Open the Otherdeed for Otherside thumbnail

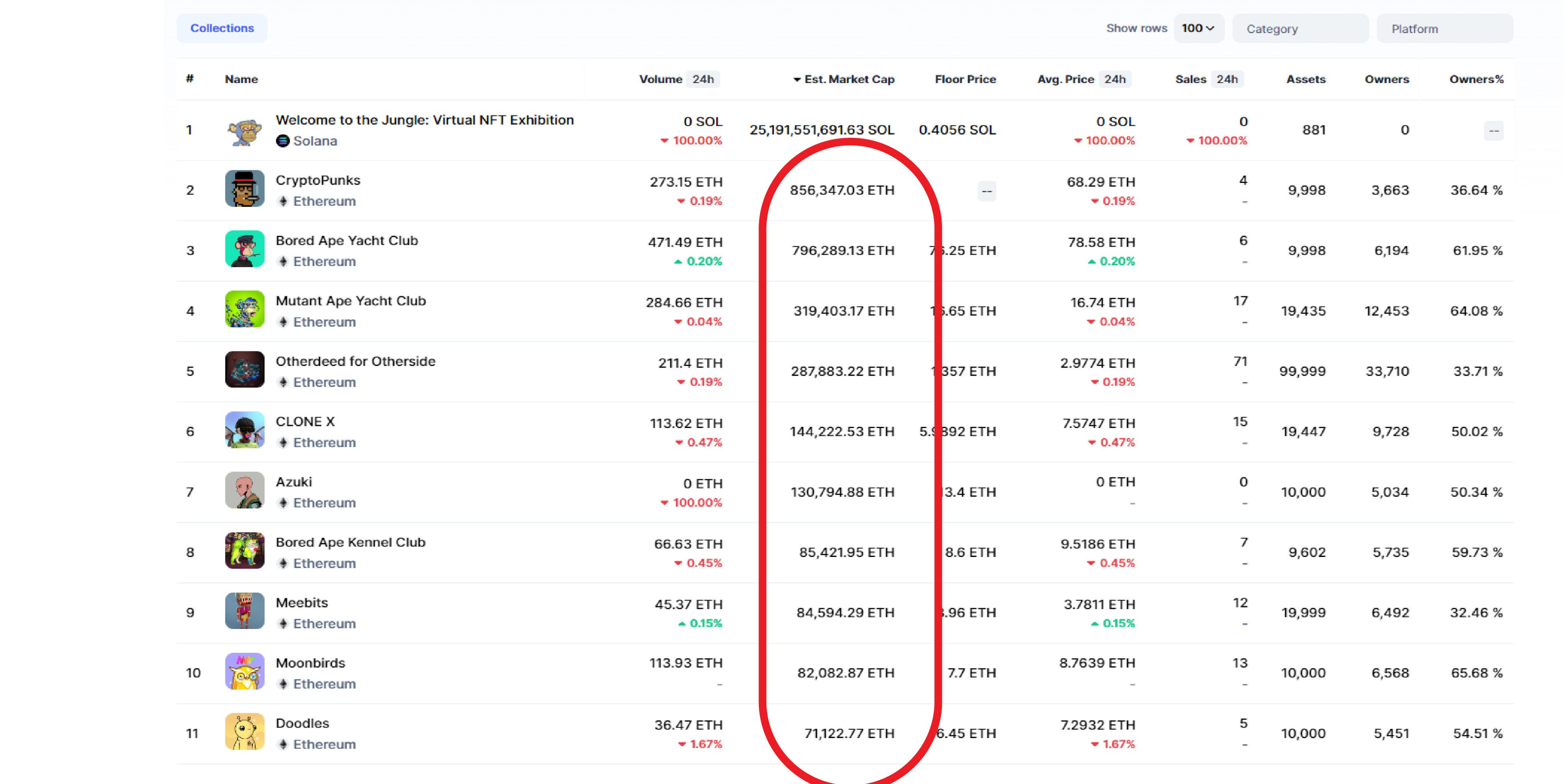coord(245,369)
